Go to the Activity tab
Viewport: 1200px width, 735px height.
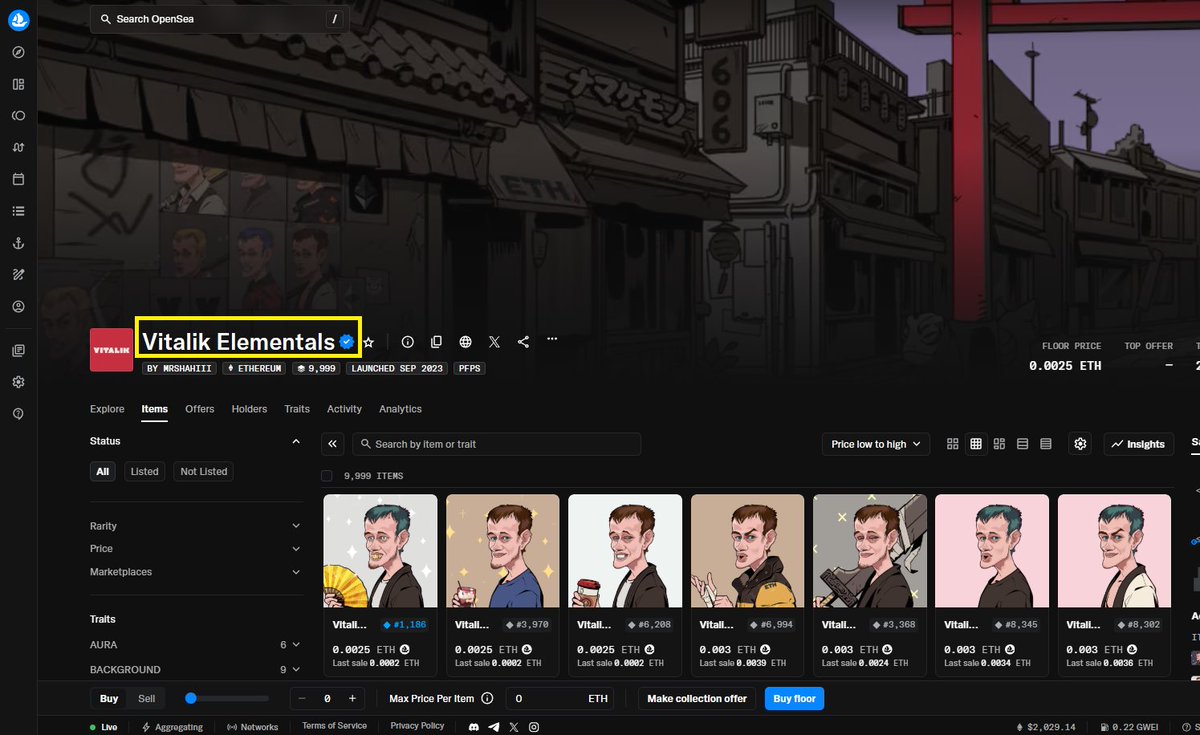[344, 409]
